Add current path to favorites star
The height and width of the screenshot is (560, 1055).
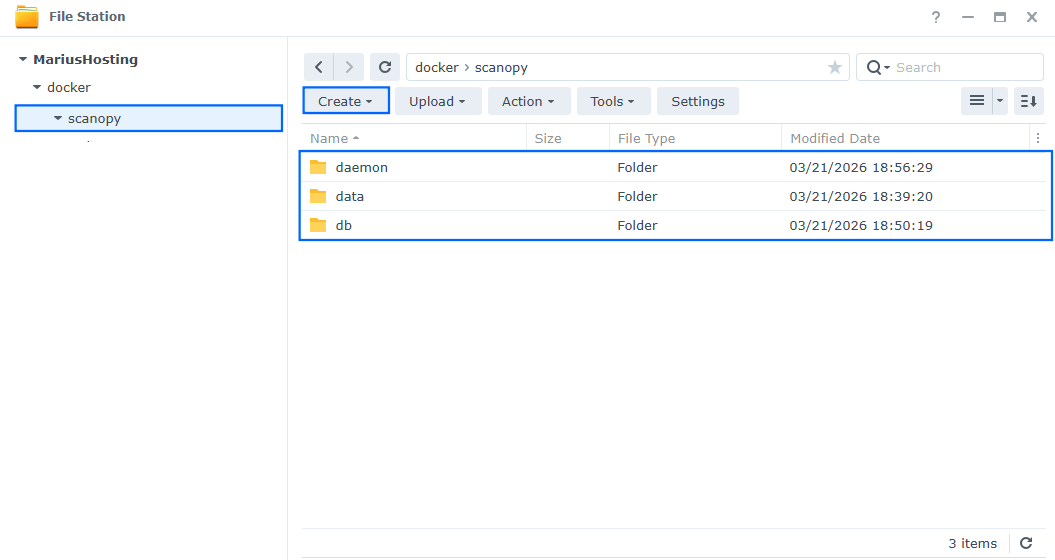[834, 67]
